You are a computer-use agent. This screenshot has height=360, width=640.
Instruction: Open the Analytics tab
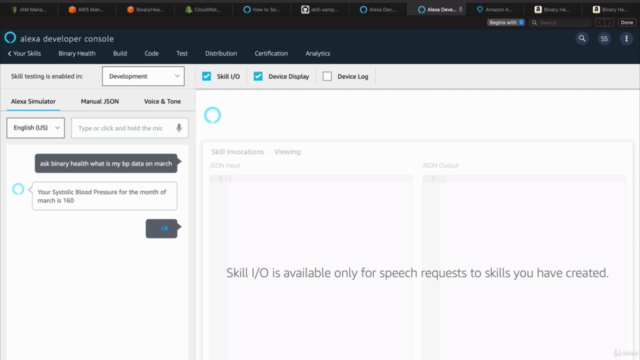[318, 53]
